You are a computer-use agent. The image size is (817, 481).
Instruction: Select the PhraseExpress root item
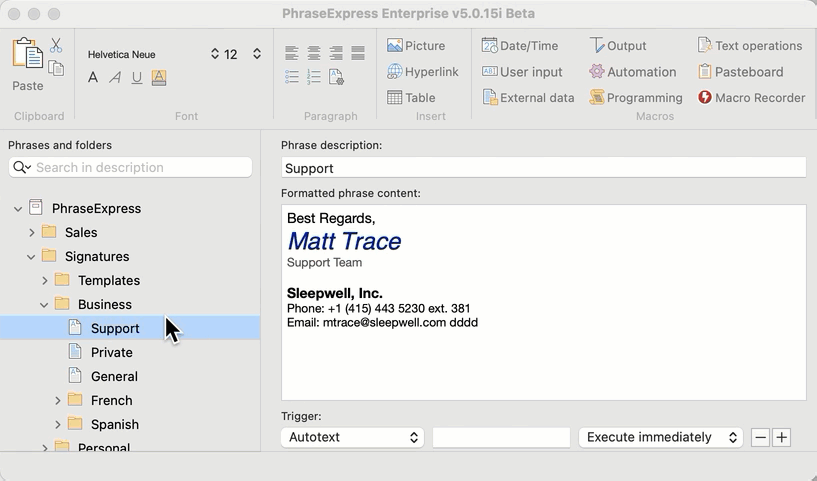tap(96, 208)
